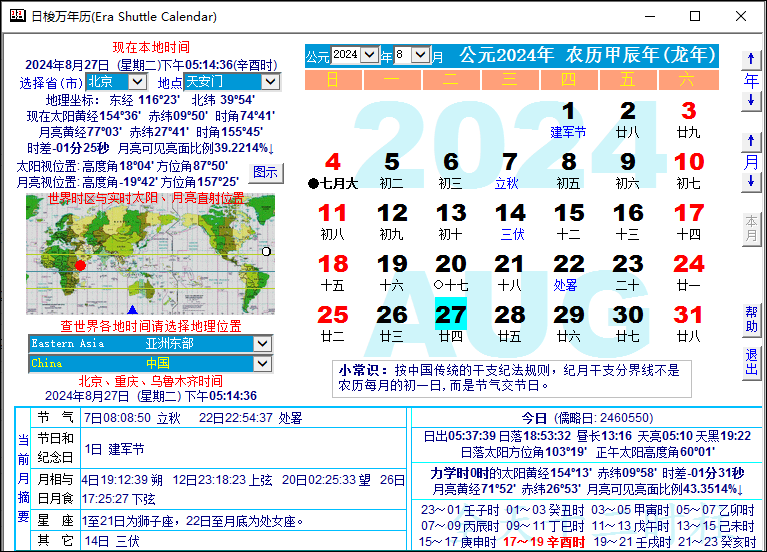Select August 29 廿六
Image resolution: width=767 pixels, height=552 pixels.
point(568,323)
